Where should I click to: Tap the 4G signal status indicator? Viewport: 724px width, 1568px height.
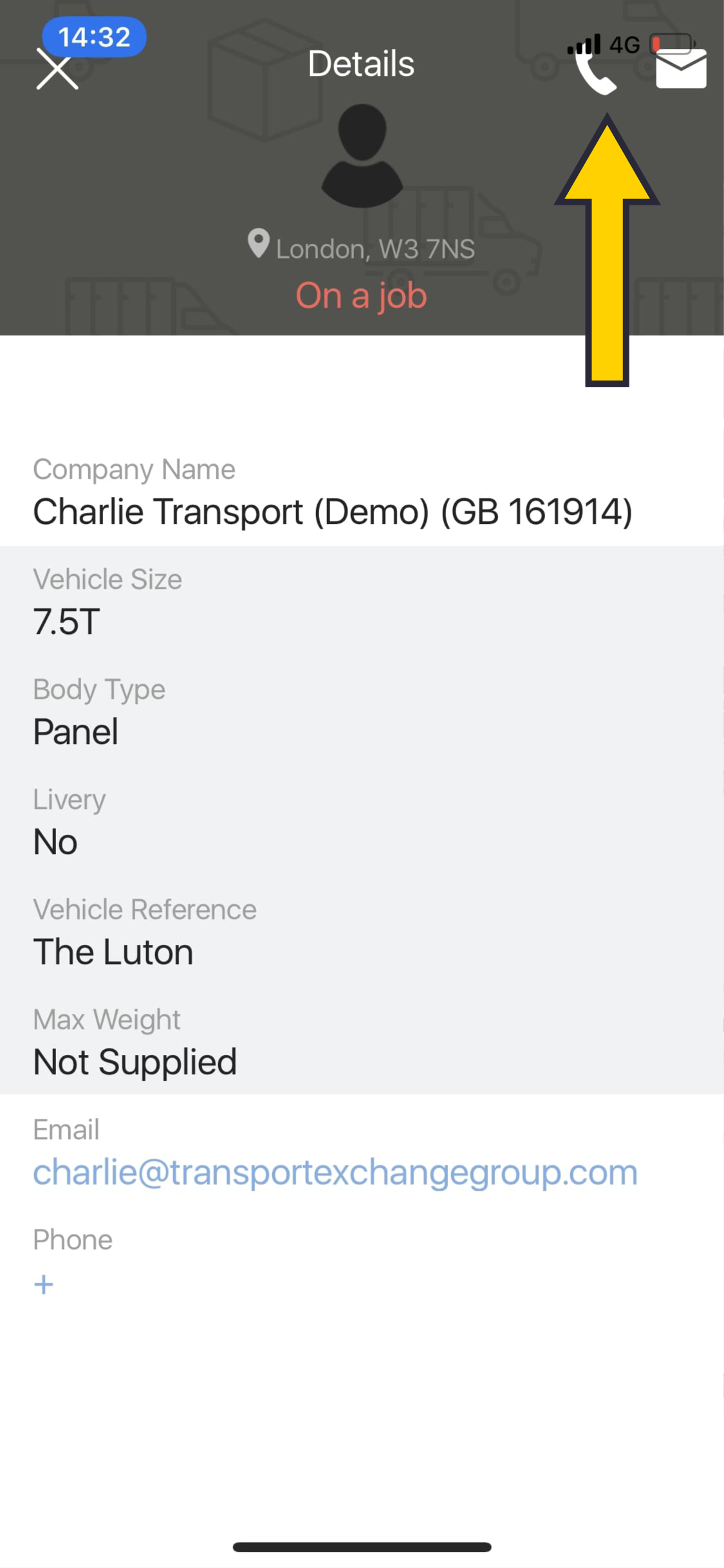point(604,44)
